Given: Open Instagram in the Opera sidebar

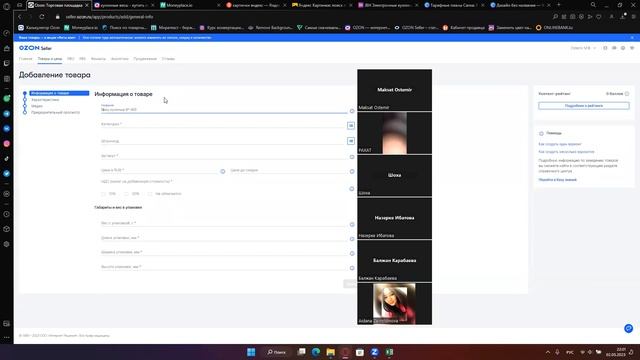Looking at the screenshot, I should click(x=7, y=144).
